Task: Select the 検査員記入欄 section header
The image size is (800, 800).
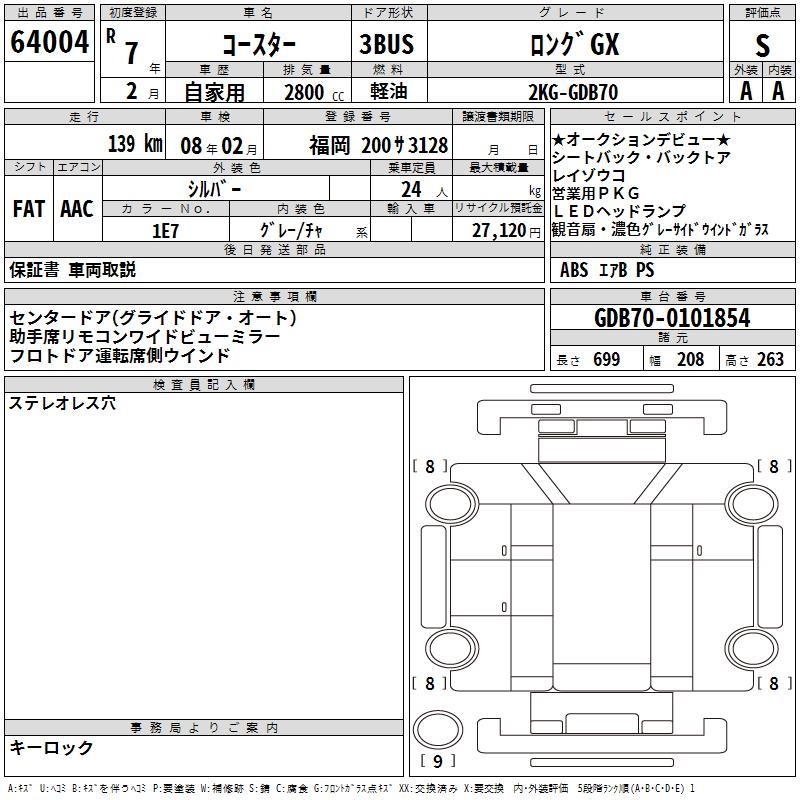Action: tap(204, 384)
